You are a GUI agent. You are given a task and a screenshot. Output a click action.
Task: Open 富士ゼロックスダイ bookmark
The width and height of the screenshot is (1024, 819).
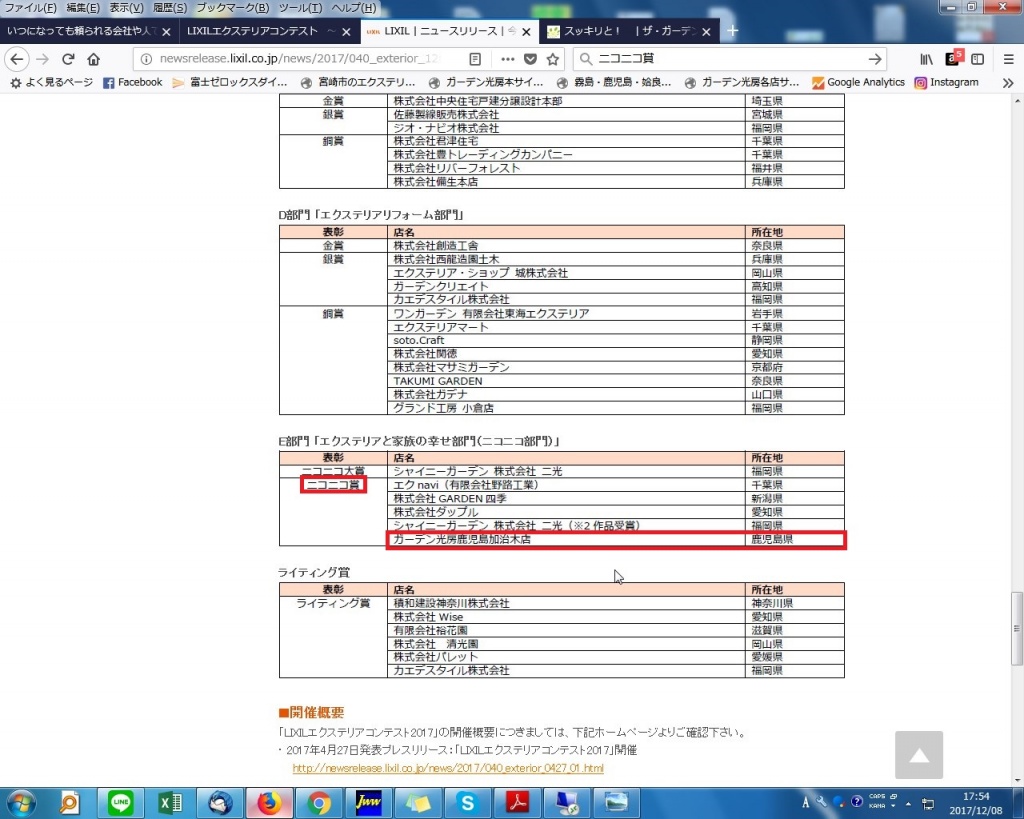click(x=230, y=82)
